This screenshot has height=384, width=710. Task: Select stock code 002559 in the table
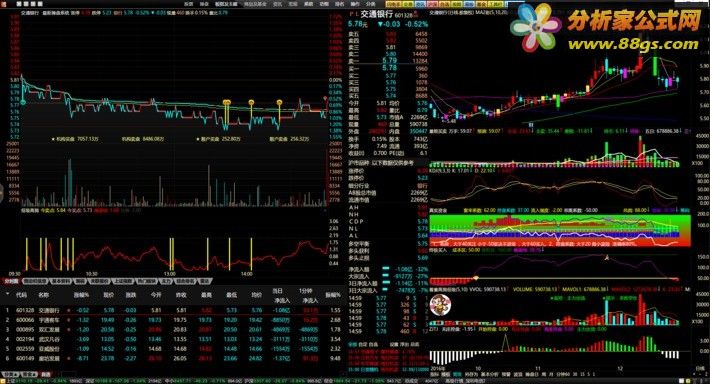coord(25,349)
